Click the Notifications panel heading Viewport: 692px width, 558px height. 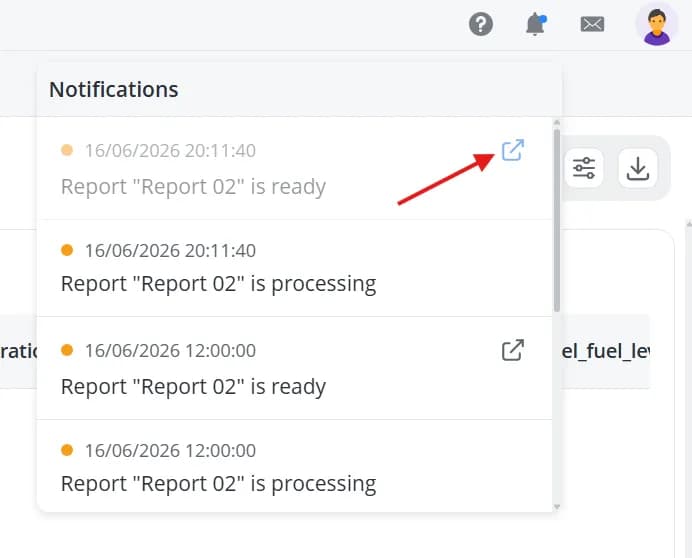click(x=114, y=90)
